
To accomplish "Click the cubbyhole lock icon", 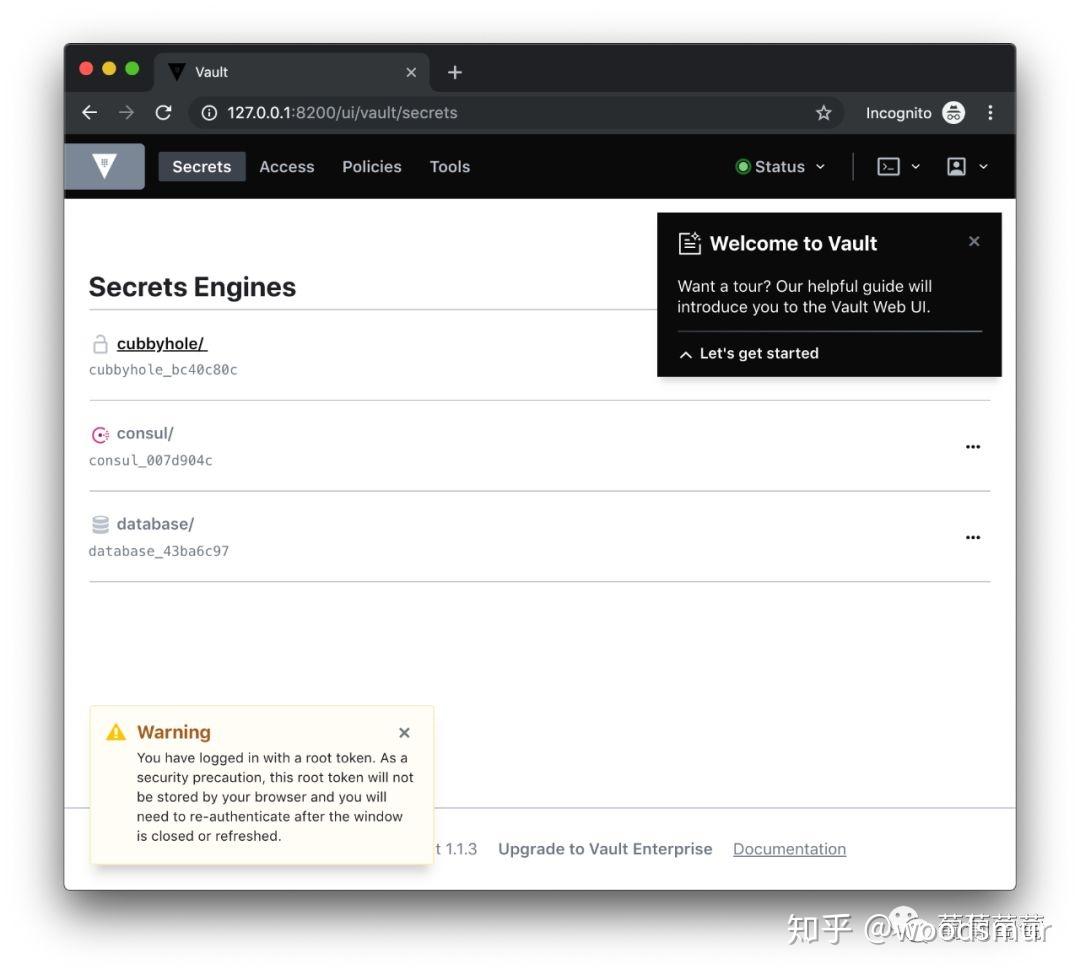I will click(100, 345).
